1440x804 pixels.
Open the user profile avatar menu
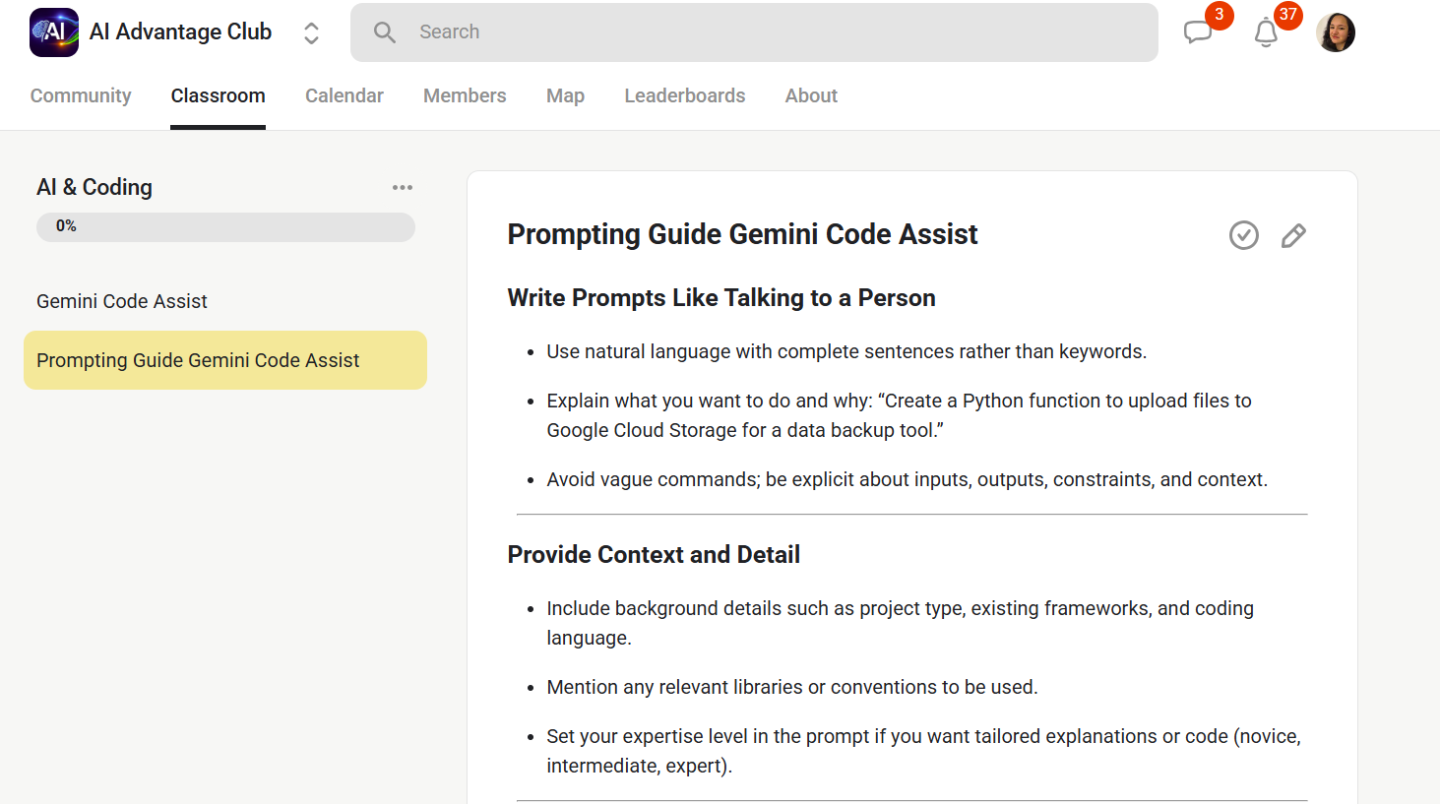coord(1335,32)
